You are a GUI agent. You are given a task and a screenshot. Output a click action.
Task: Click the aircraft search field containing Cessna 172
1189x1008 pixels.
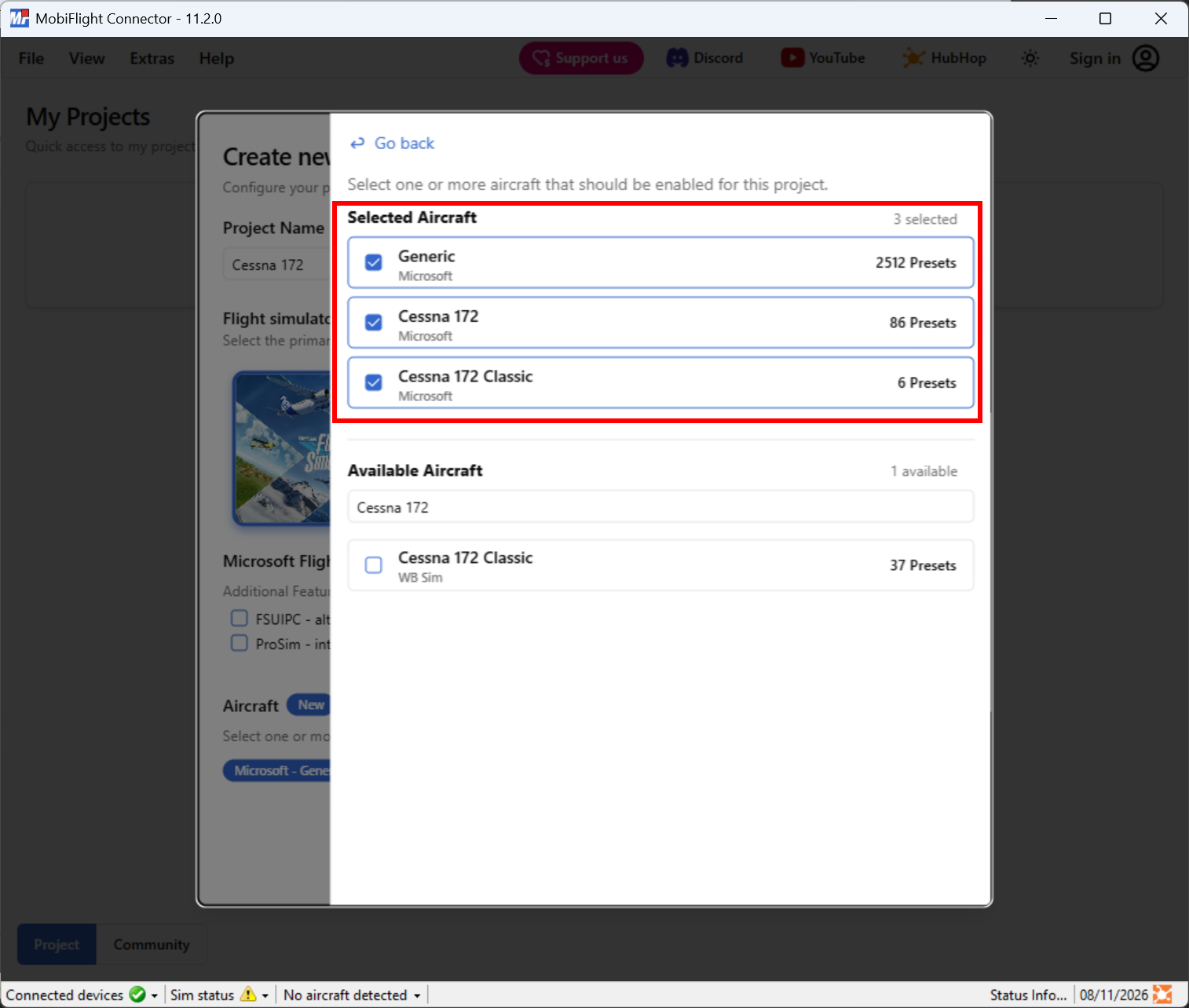(660, 507)
